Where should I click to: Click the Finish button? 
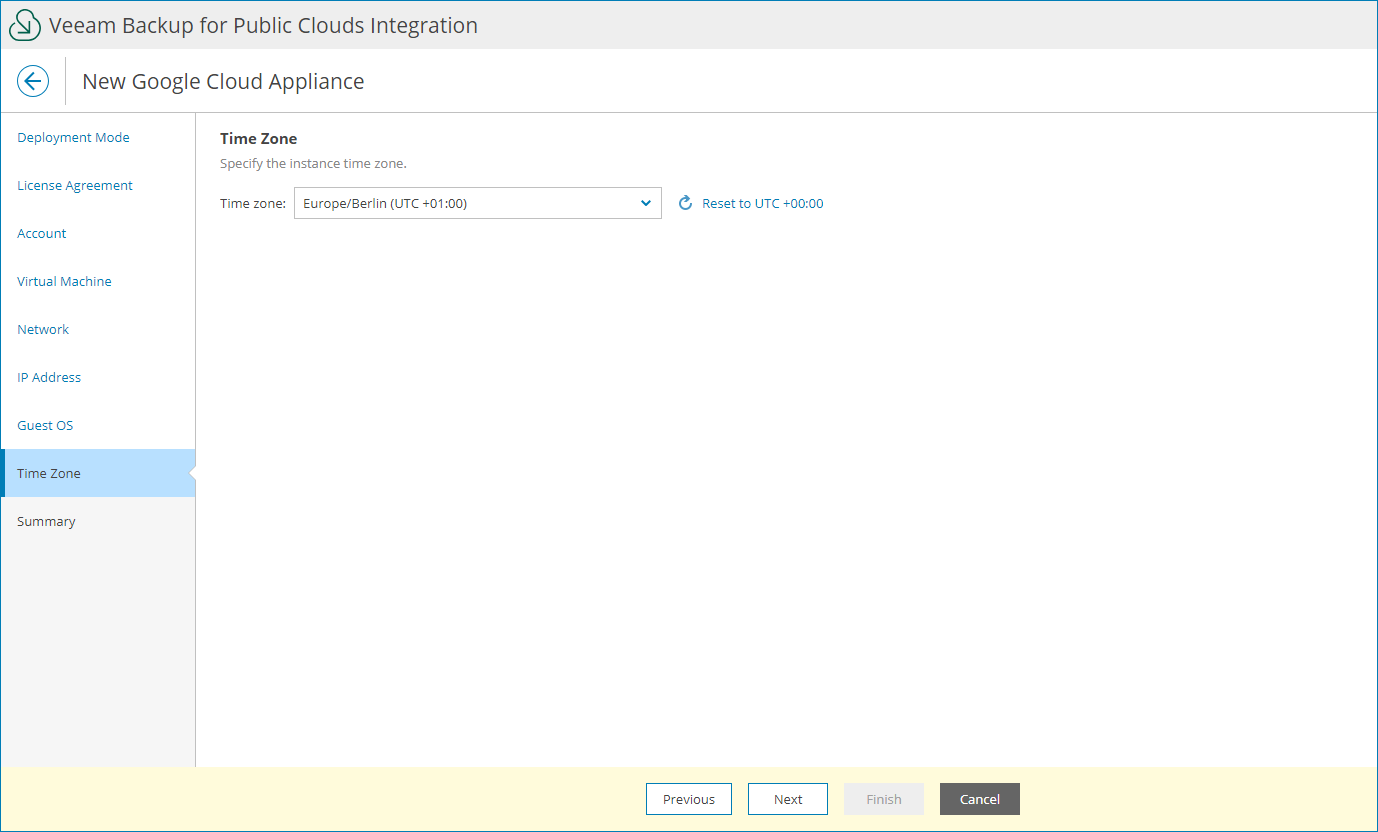[x=884, y=799]
